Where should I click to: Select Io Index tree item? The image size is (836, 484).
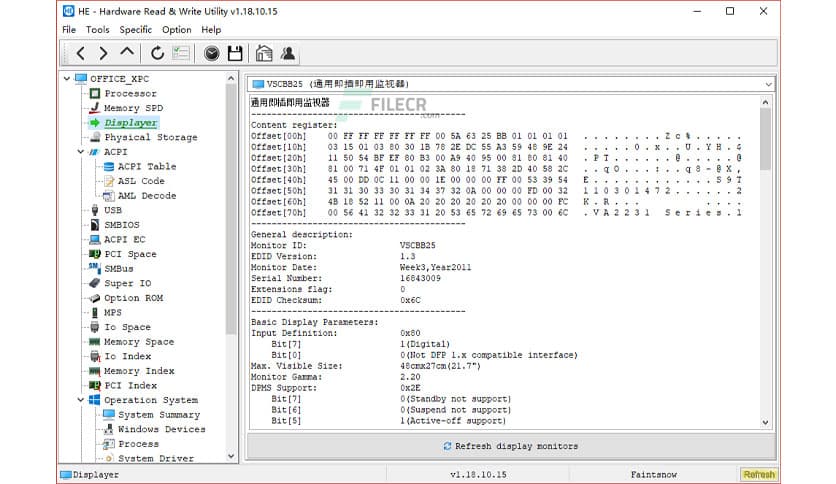tap(127, 356)
